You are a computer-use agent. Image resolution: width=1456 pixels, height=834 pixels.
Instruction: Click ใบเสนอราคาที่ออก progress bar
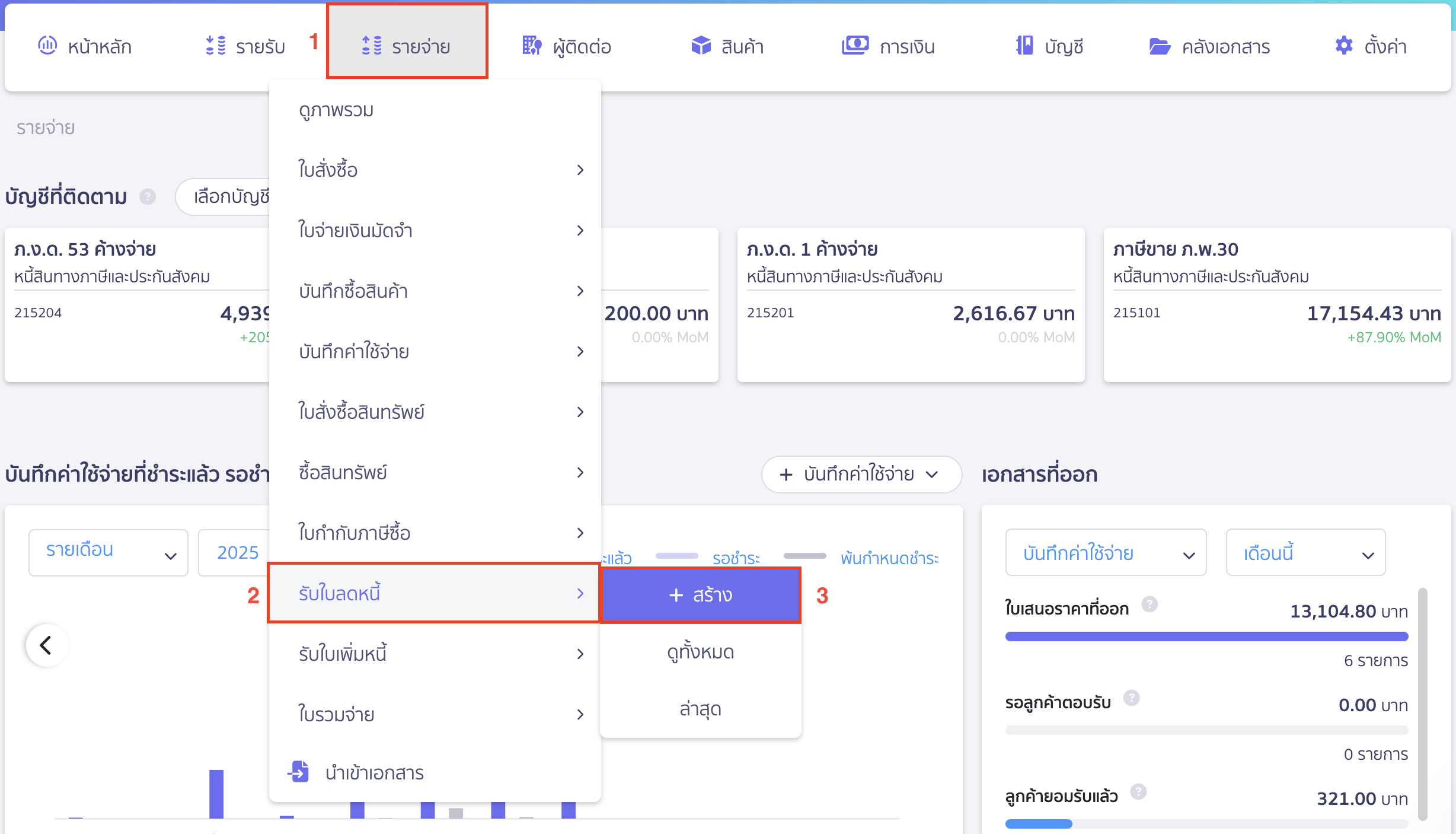tap(1206, 636)
